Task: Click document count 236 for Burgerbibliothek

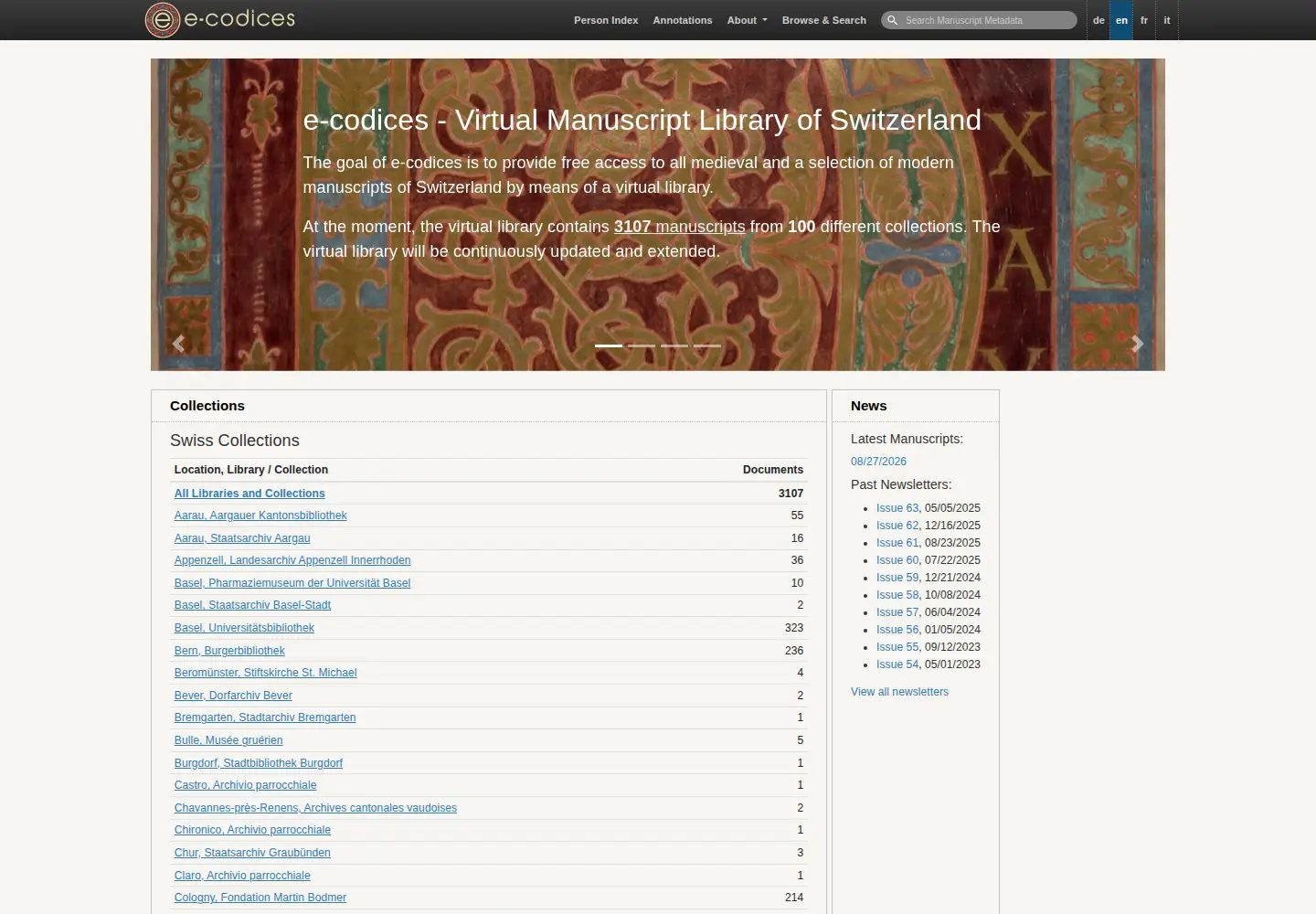Action: [794, 651]
